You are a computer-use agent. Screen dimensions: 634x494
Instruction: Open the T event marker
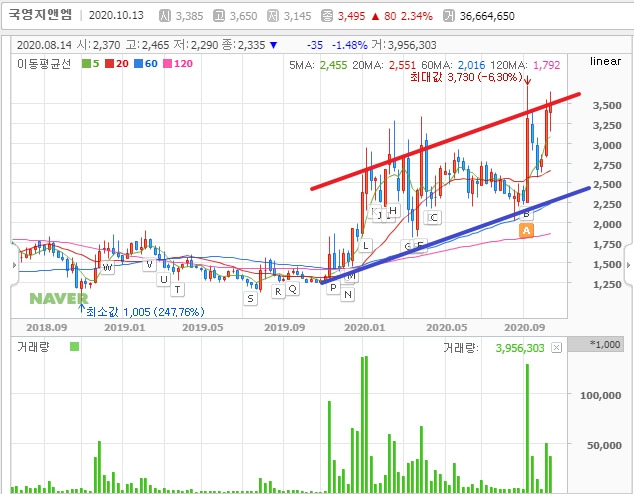(177, 289)
